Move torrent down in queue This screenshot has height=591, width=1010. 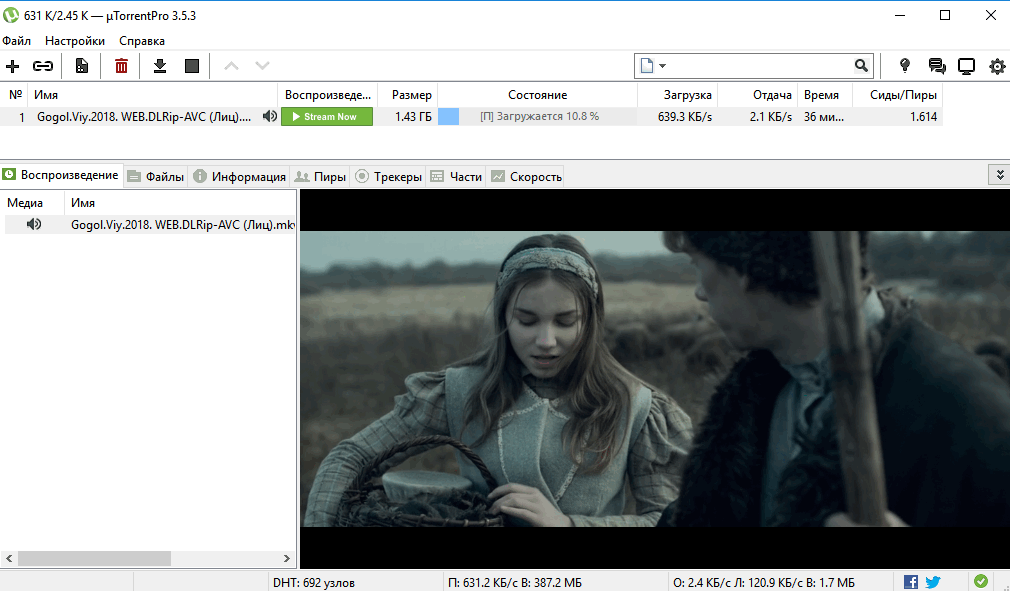[x=262, y=66]
